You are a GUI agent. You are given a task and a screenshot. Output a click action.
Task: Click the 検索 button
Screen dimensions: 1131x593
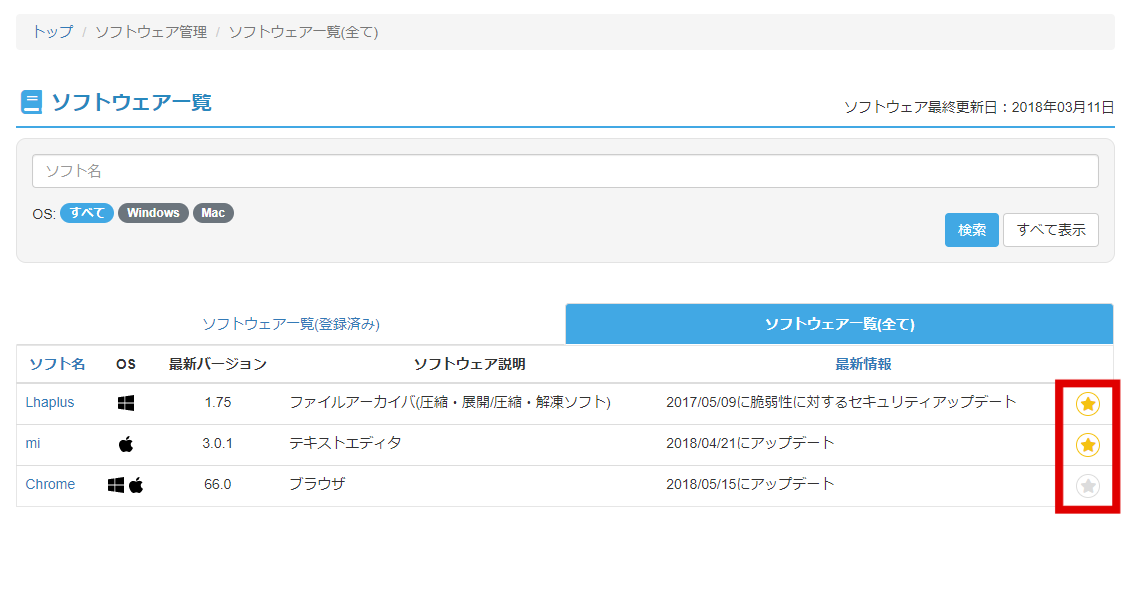[972, 230]
